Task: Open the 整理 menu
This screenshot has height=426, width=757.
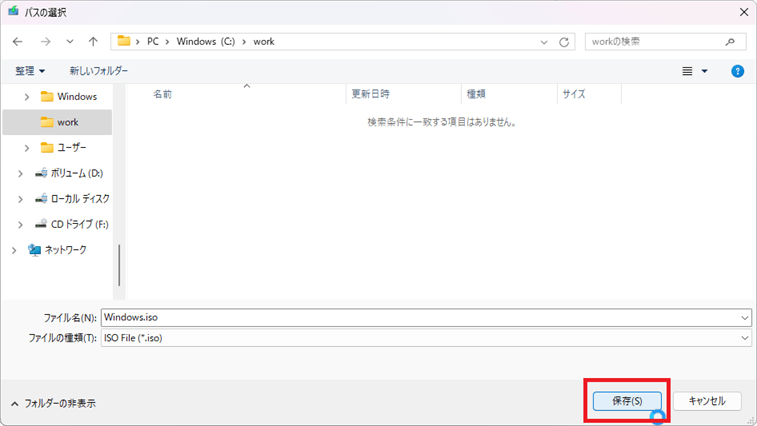Action: coord(30,71)
